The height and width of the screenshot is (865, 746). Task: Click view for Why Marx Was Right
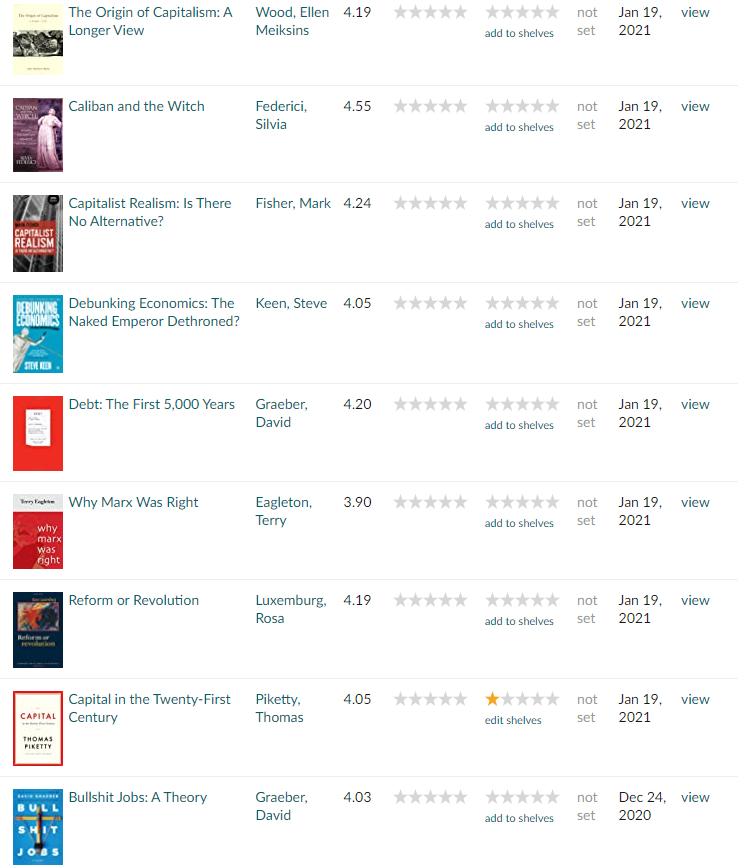(695, 502)
